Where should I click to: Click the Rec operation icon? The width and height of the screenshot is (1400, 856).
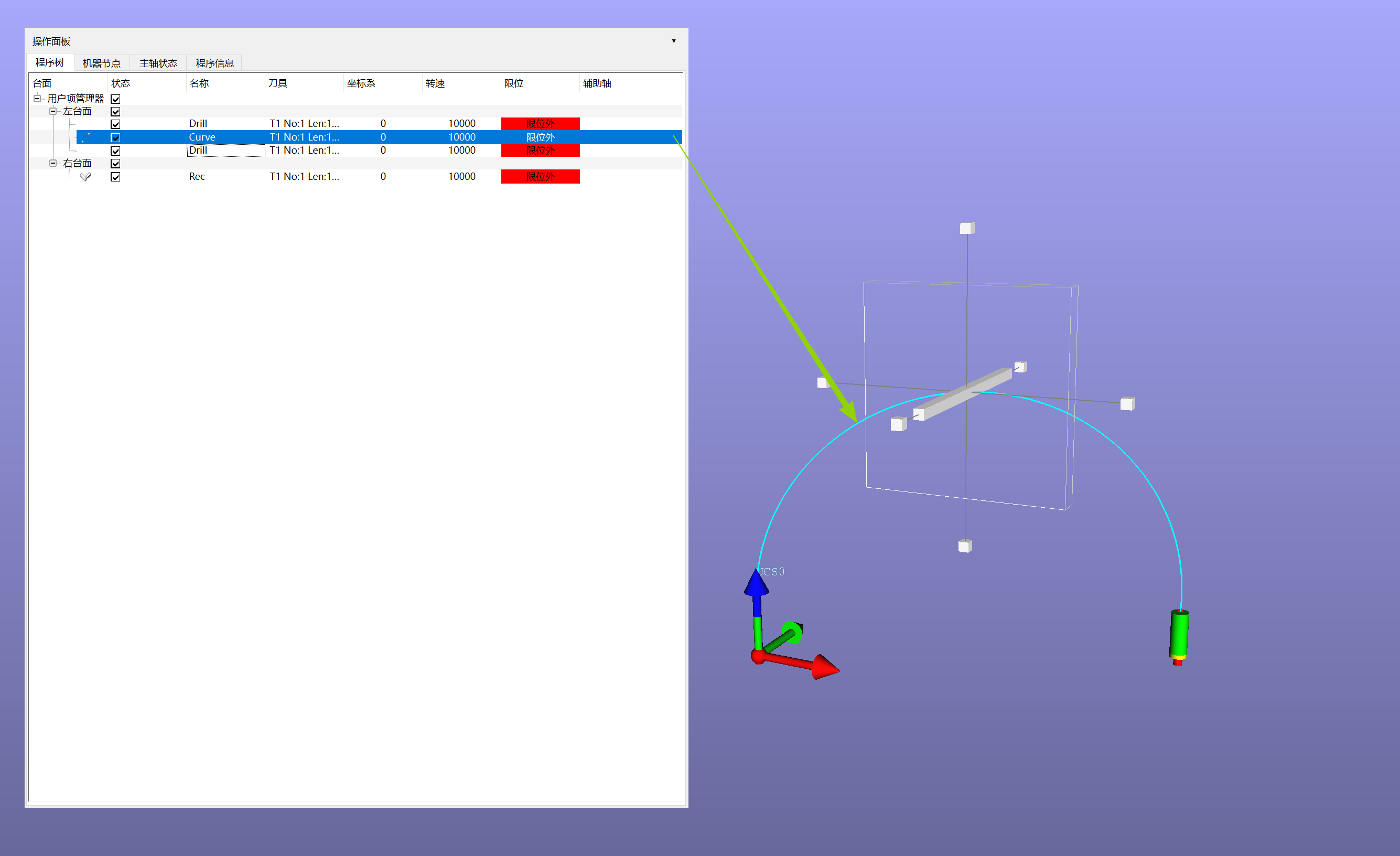click(86, 177)
